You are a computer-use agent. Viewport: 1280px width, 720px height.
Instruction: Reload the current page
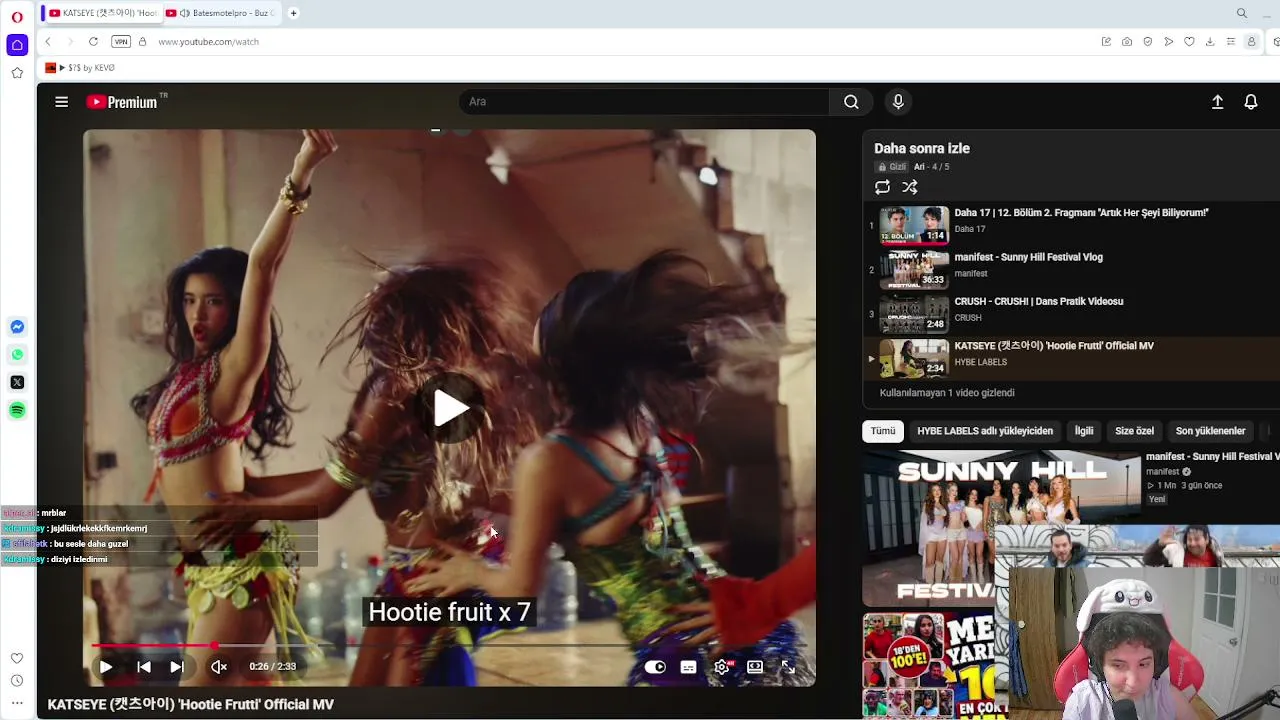coord(93,42)
